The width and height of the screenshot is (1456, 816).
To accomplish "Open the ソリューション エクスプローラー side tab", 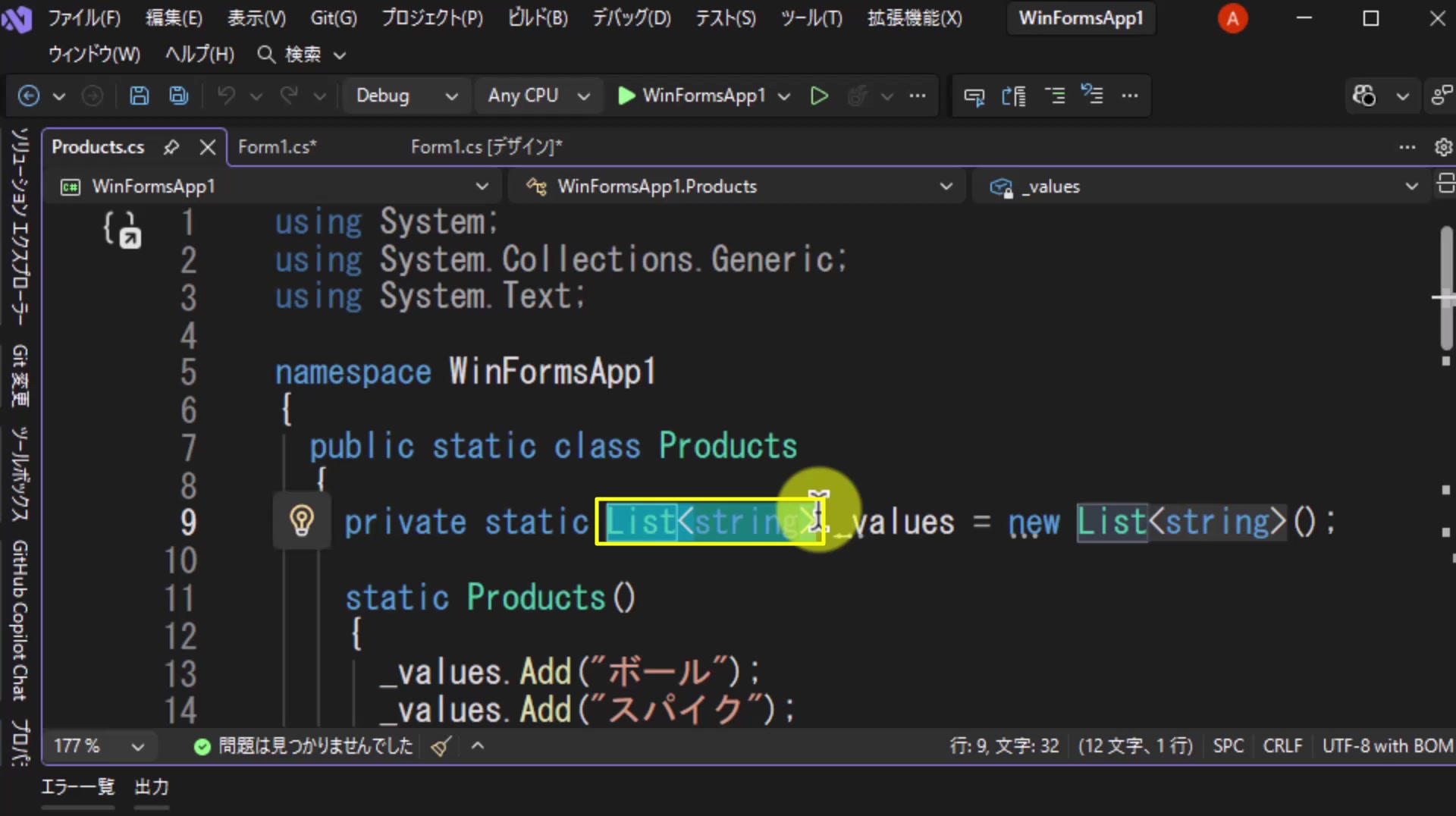I will [x=19, y=227].
